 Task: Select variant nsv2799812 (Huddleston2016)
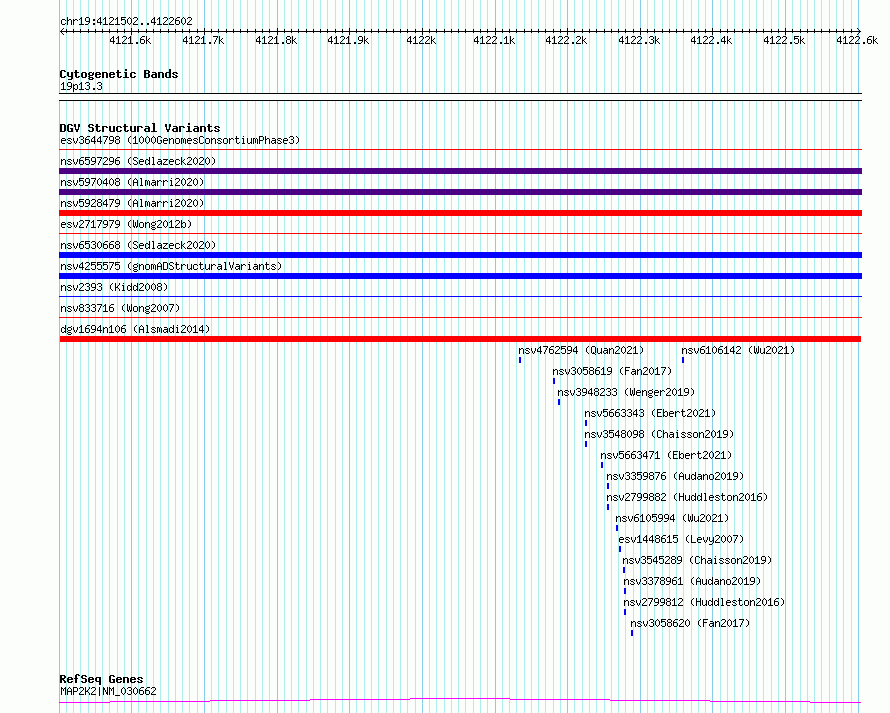(x=704, y=602)
